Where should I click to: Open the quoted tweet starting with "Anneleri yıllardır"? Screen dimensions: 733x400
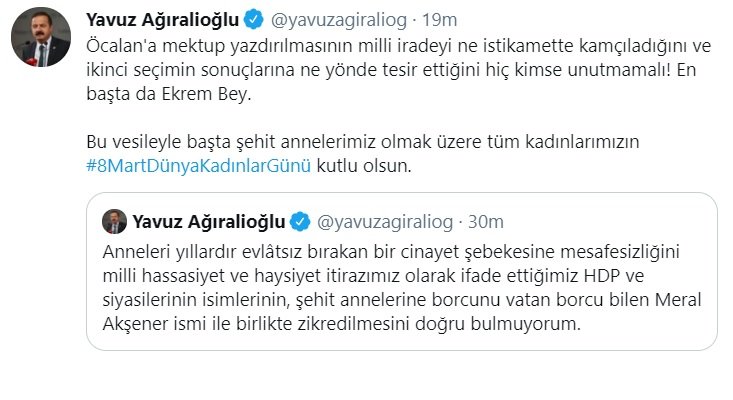(x=402, y=271)
